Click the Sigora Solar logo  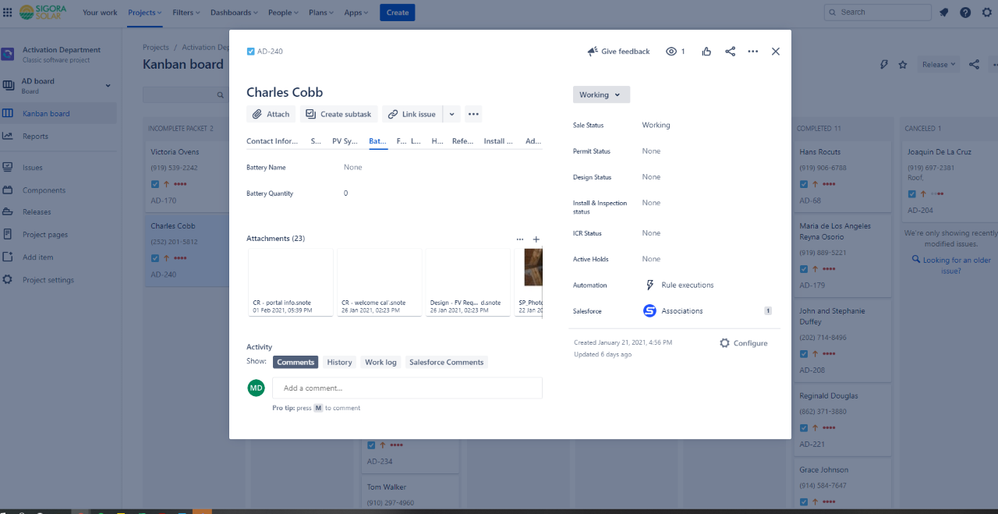click(43, 12)
